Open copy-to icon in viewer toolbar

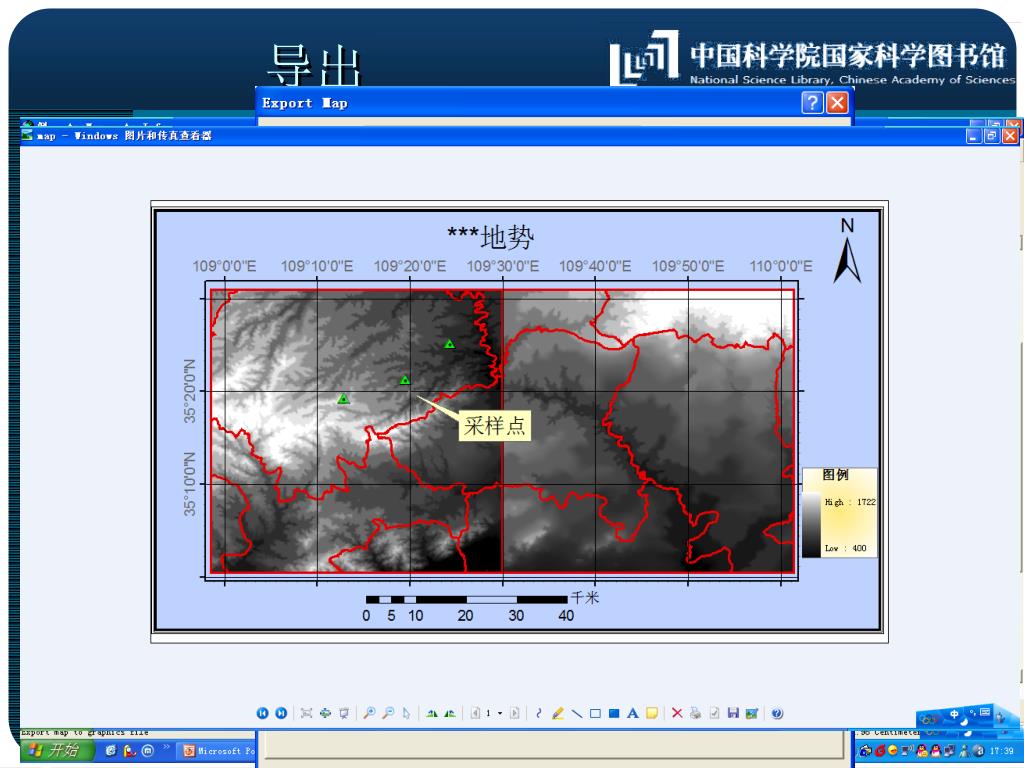[714, 713]
